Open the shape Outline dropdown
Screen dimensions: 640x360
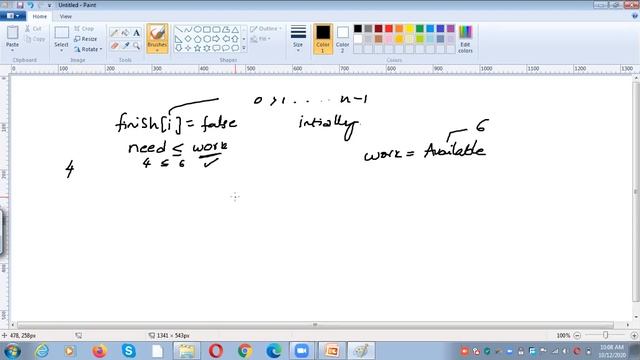266,29
